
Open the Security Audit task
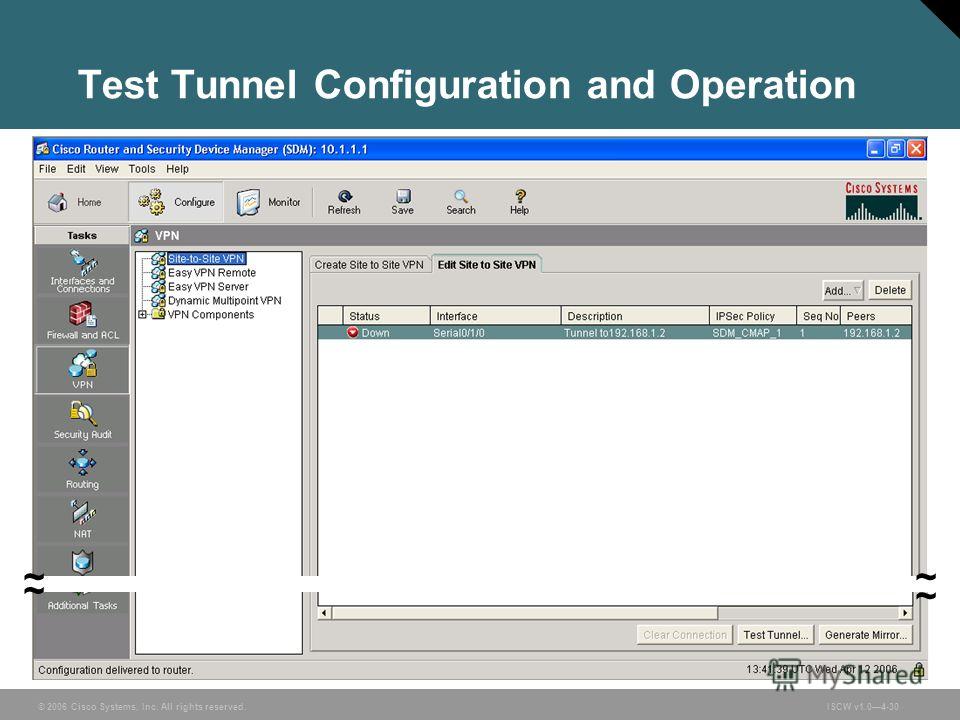[83, 420]
